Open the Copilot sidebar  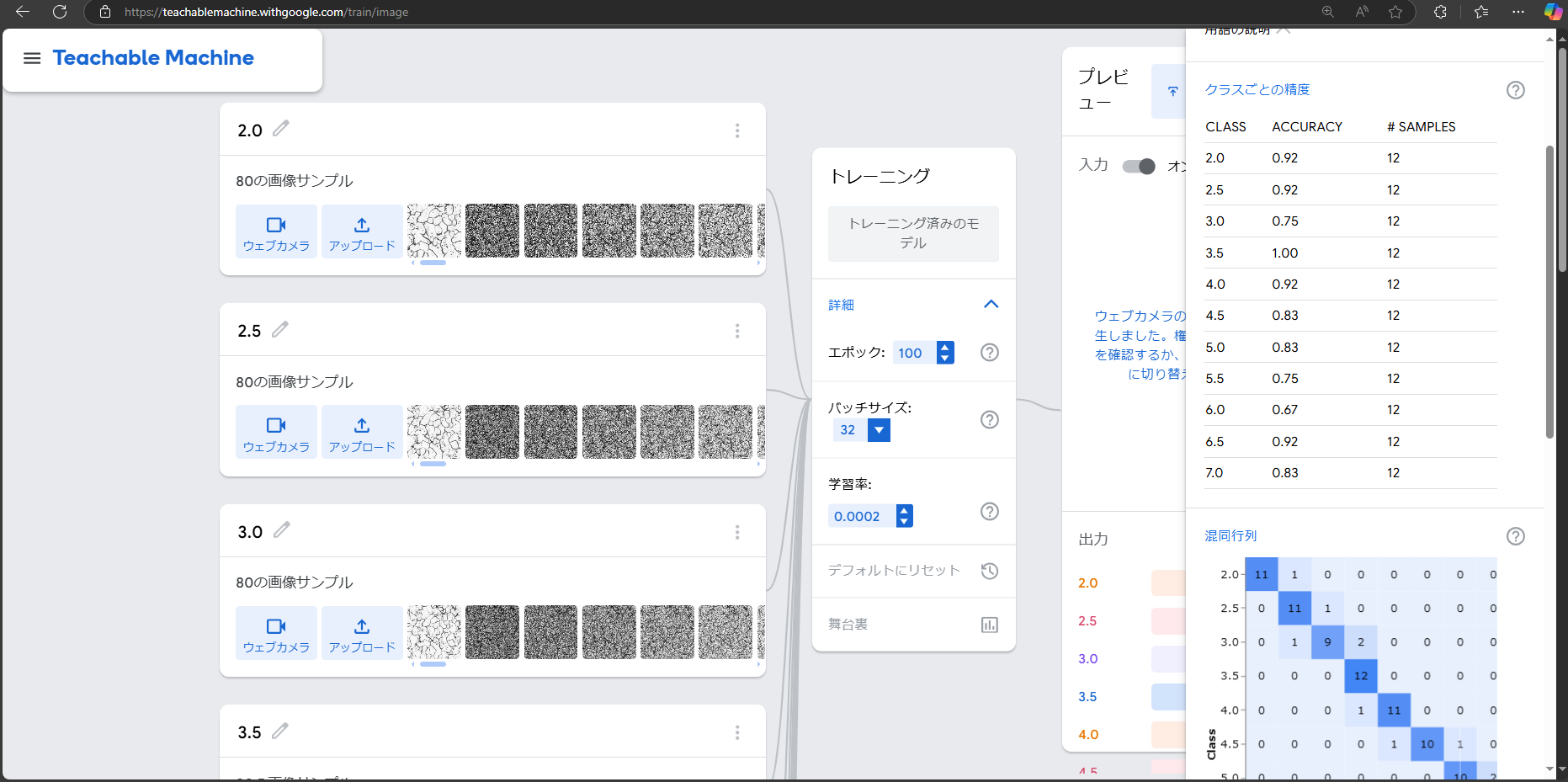coord(1553,12)
